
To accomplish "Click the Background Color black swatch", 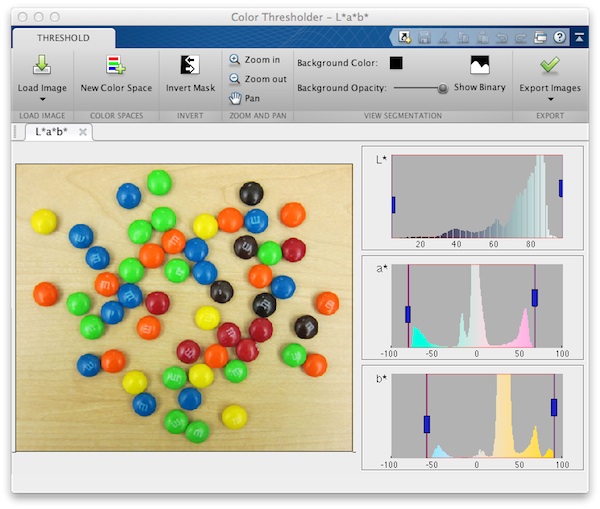I will click(x=396, y=63).
